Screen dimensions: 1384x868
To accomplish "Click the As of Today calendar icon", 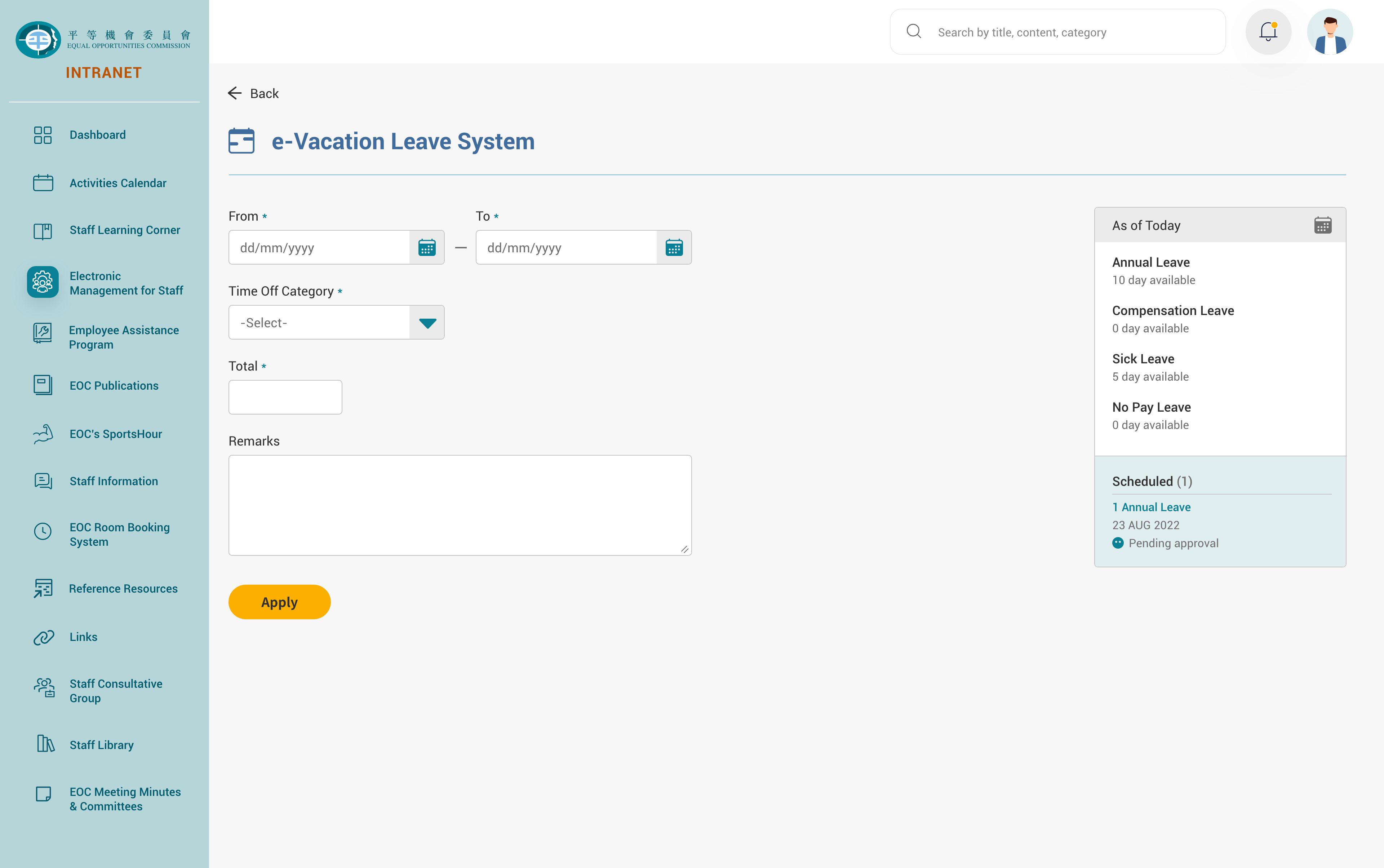I will point(1323,225).
